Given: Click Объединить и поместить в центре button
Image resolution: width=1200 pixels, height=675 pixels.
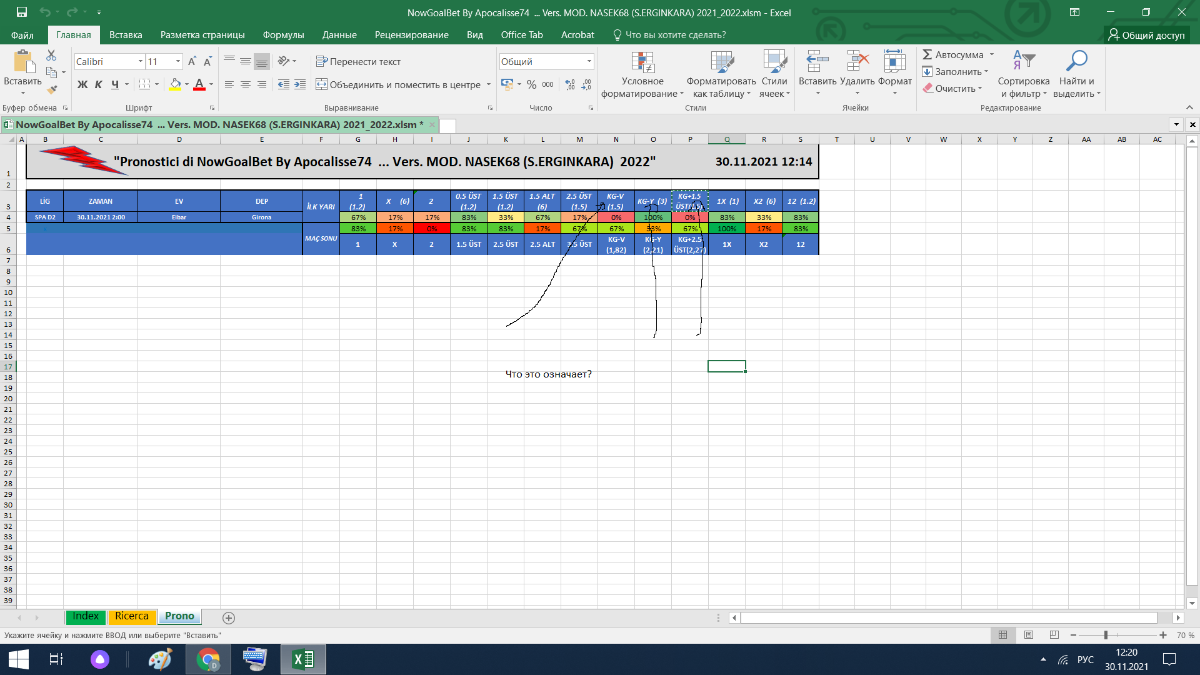Looking at the screenshot, I should 396,85.
